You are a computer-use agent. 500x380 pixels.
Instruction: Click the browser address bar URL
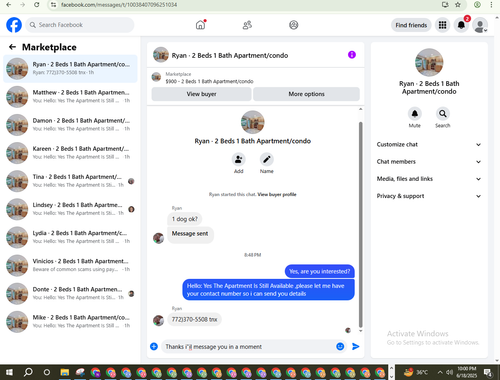119,5
